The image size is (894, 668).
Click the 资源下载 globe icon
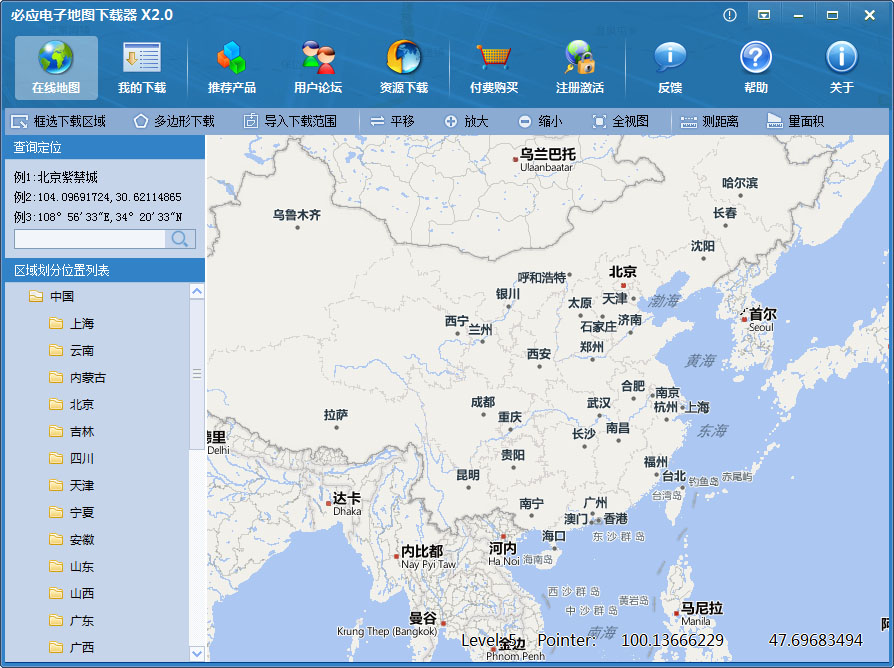(x=404, y=67)
